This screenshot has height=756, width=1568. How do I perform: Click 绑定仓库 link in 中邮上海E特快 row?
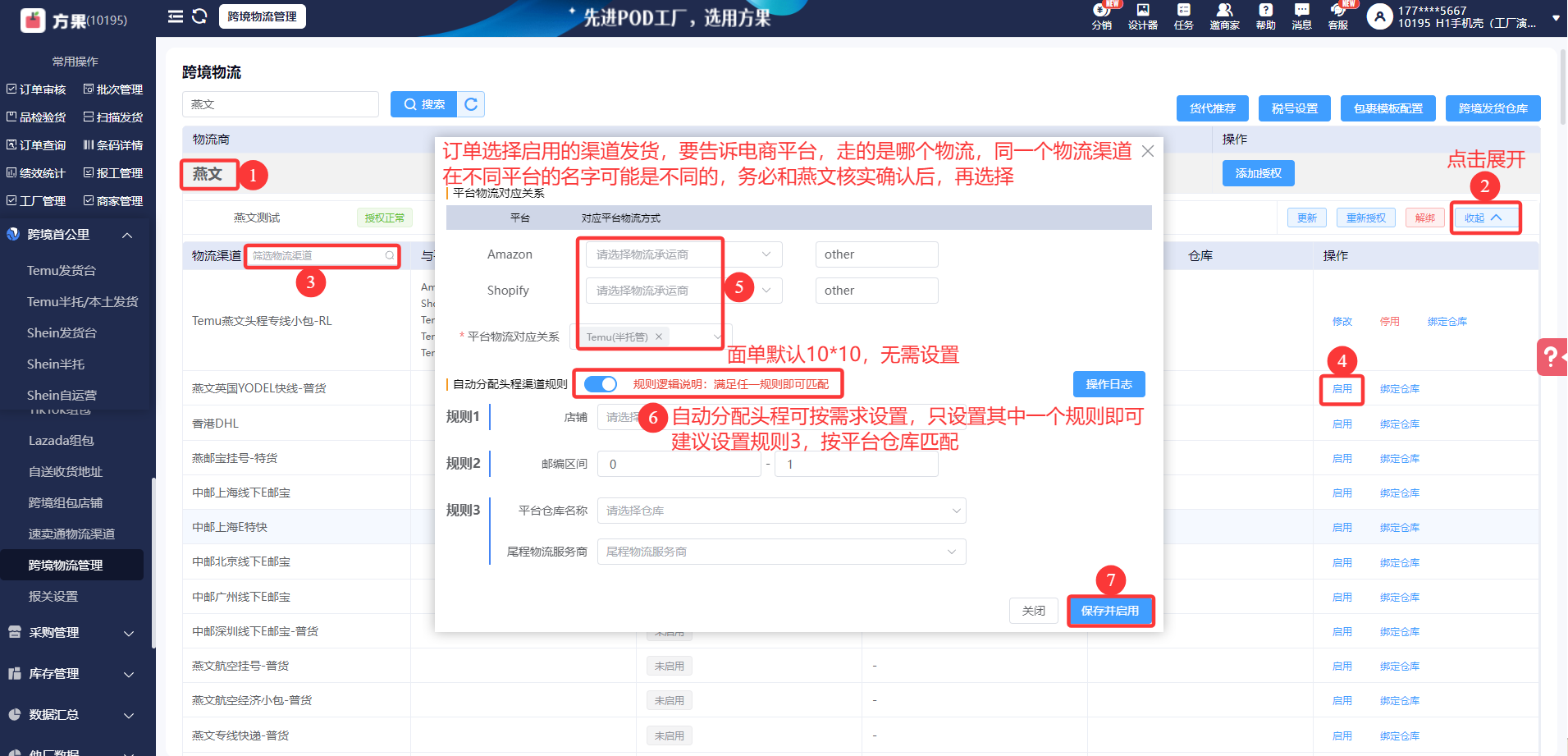click(x=1400, y=528)
